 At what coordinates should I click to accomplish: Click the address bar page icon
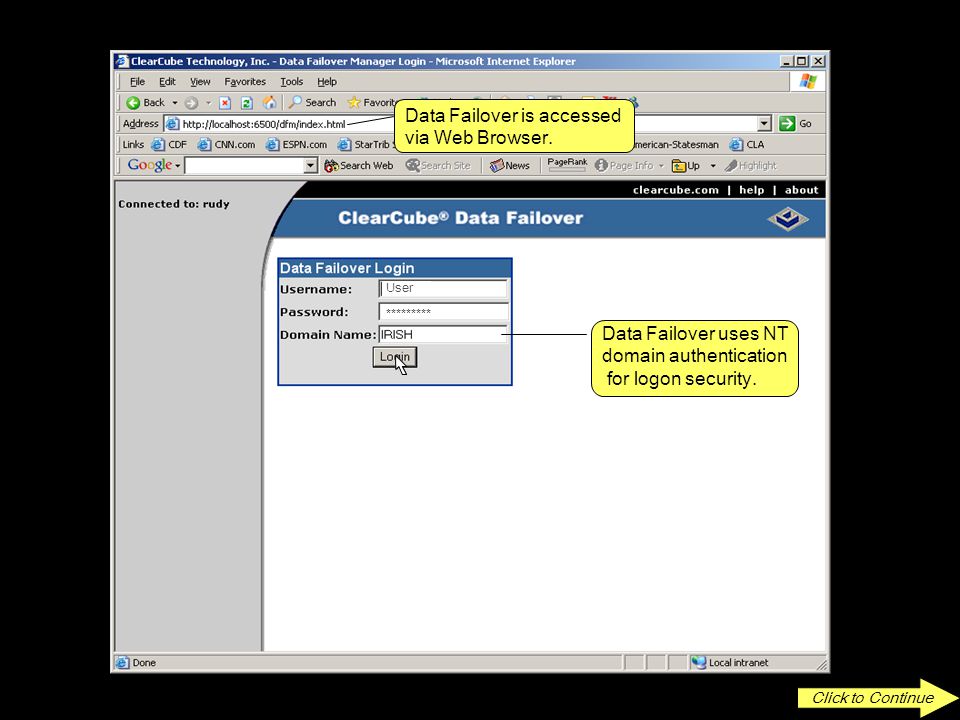tap(172, 124)
